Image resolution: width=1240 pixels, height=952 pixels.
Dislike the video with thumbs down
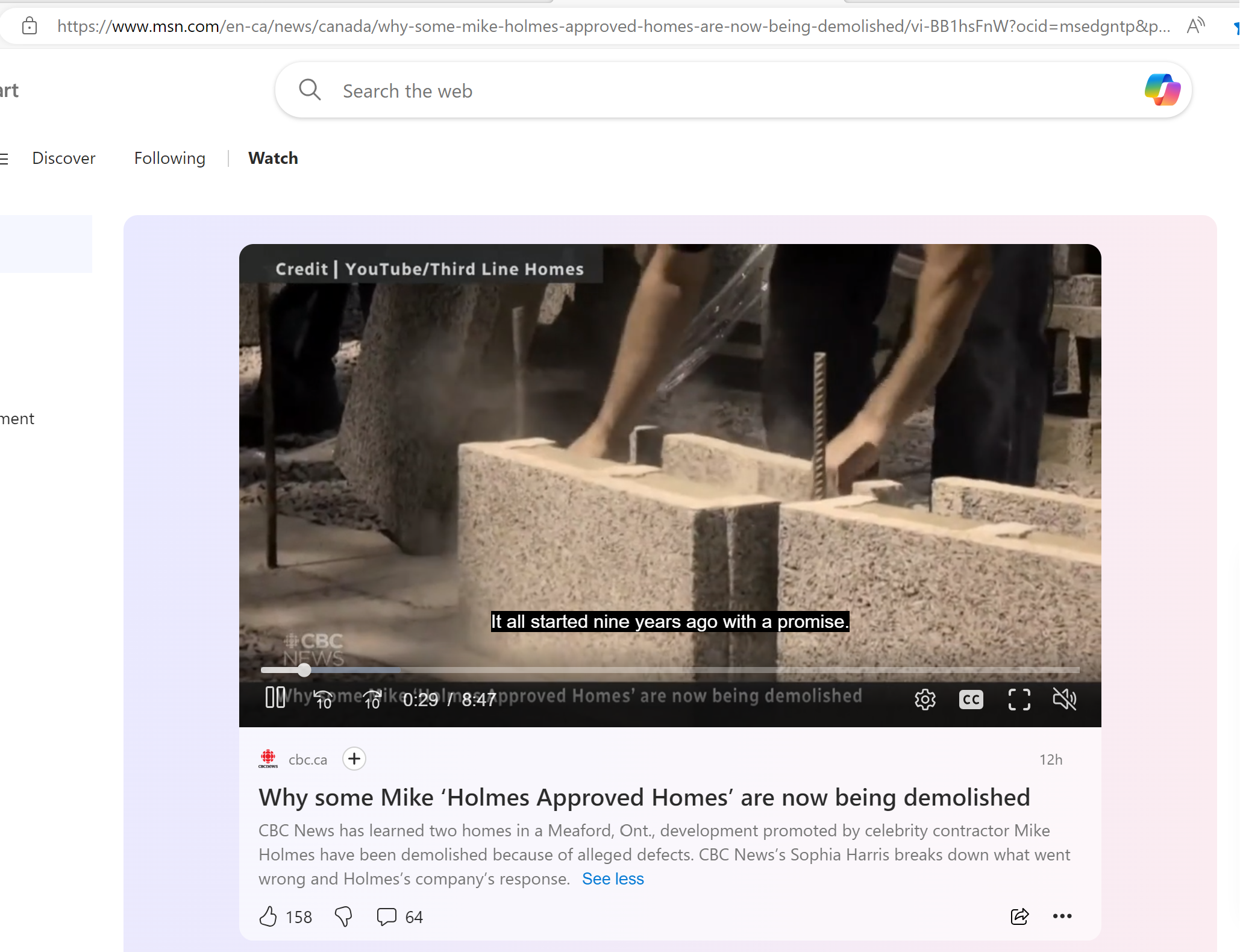click(343, 916)
